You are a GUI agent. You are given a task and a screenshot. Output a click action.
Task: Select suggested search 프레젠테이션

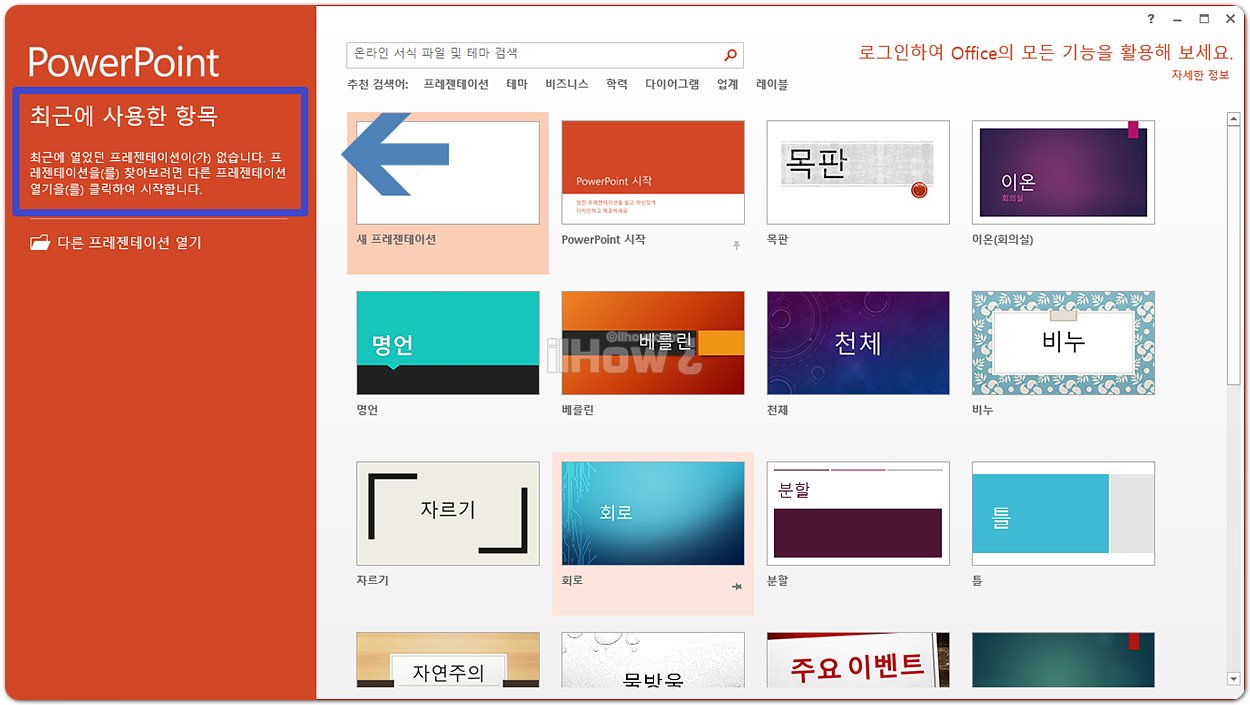456,85
